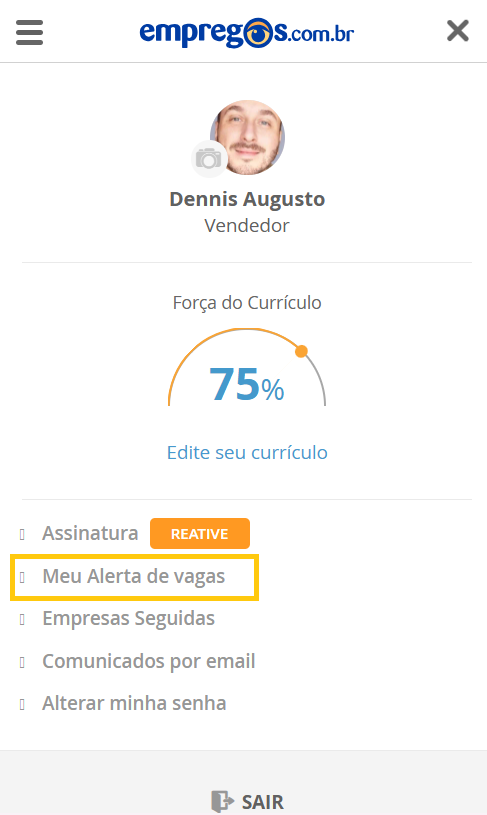This screenshot has width=487, height=815.
Task: Choose Alterar minha senha
Action: point(134,703)
